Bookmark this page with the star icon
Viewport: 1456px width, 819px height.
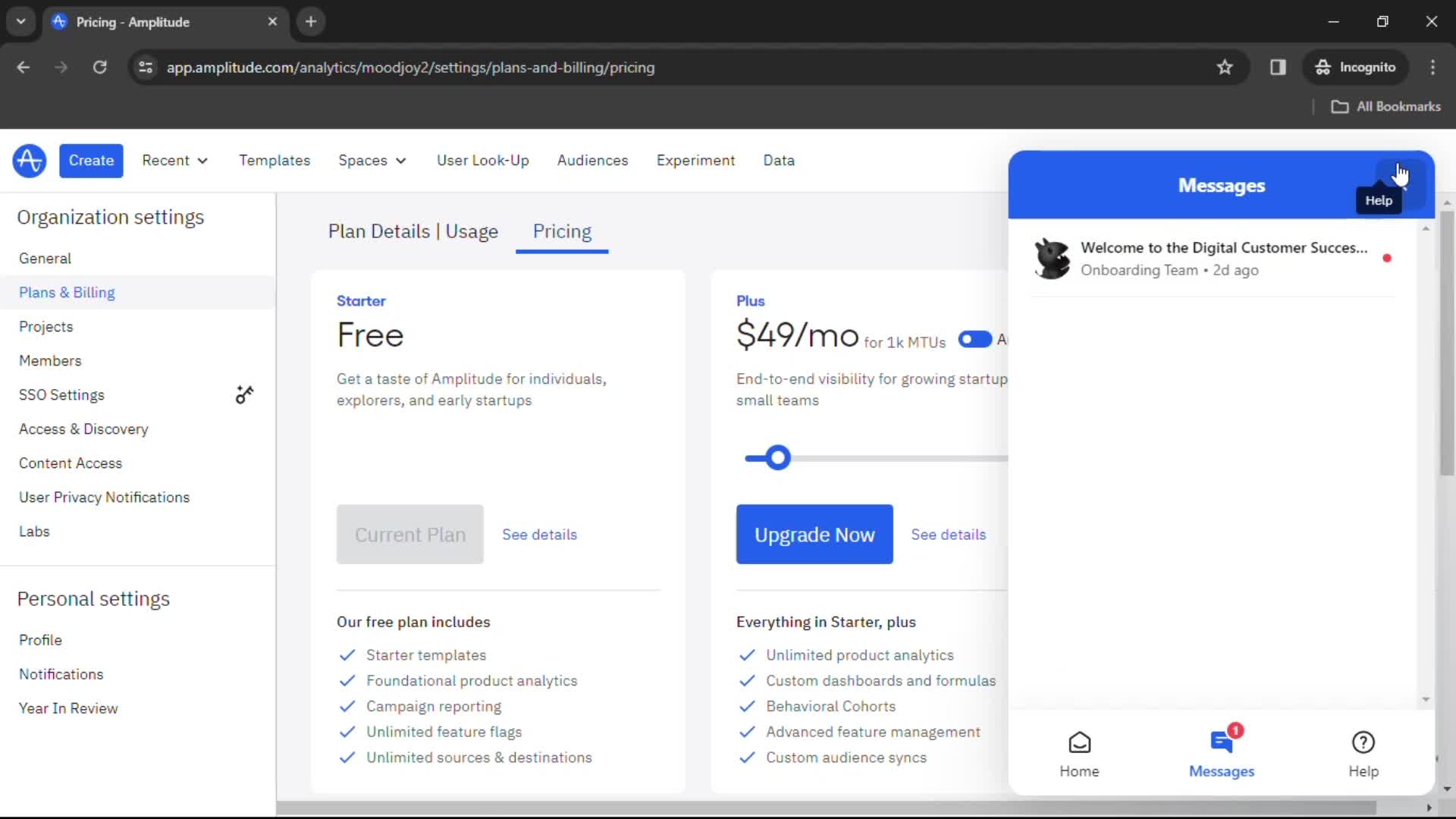pos(1225,67)
